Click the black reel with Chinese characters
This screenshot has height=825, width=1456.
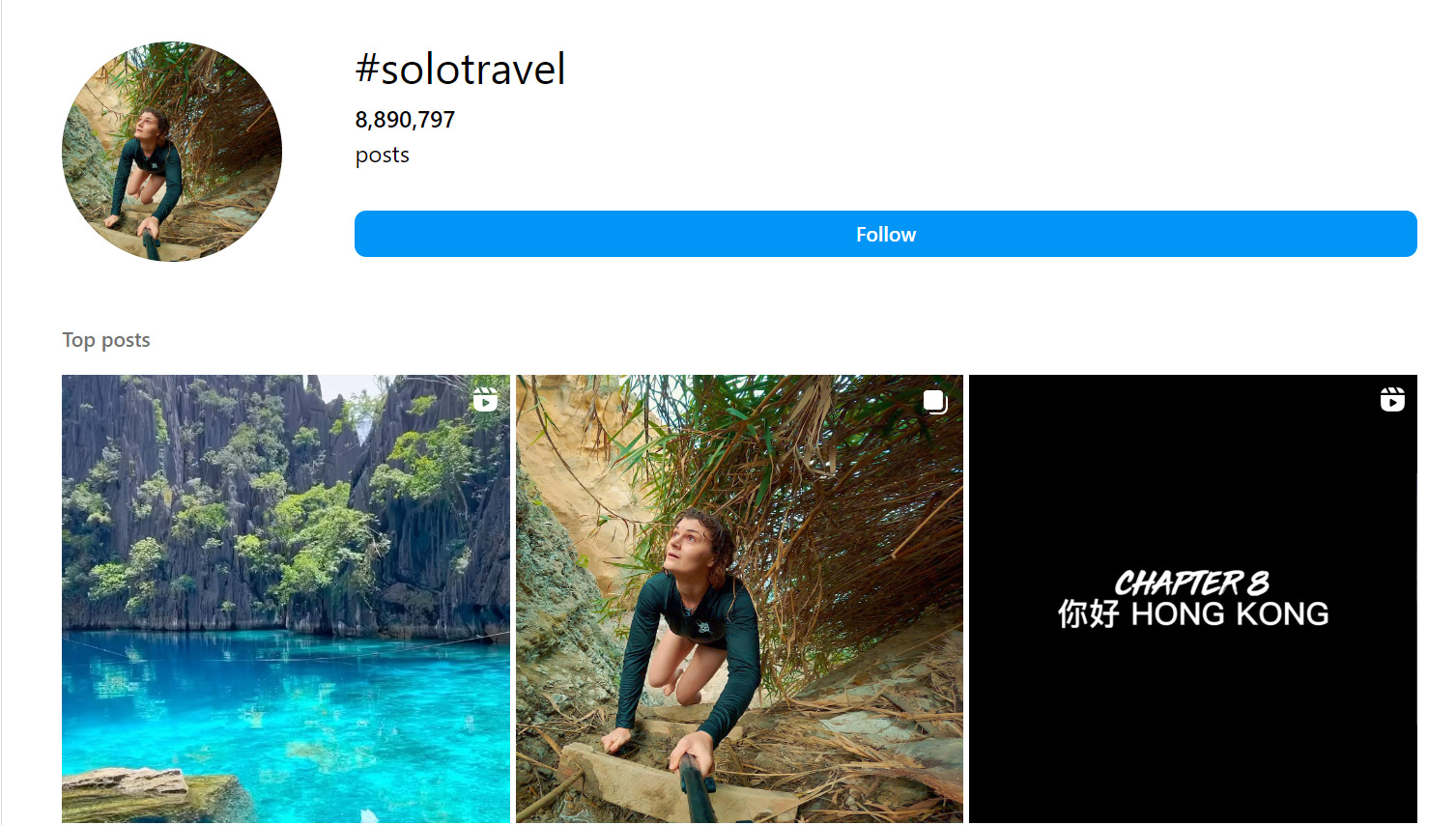[1193, 599]
